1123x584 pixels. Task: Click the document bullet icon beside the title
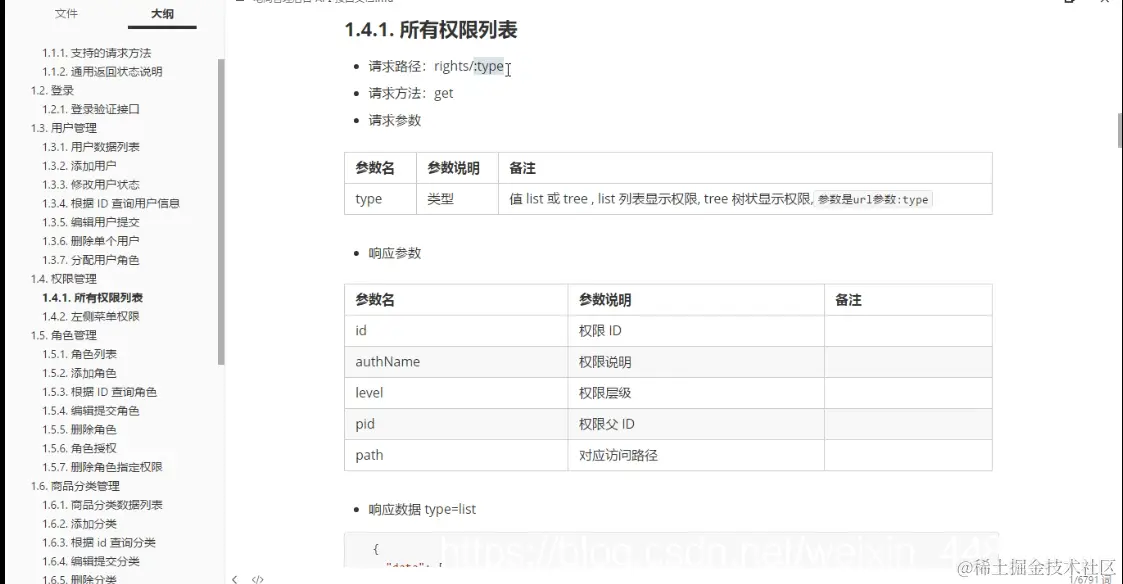240,2
